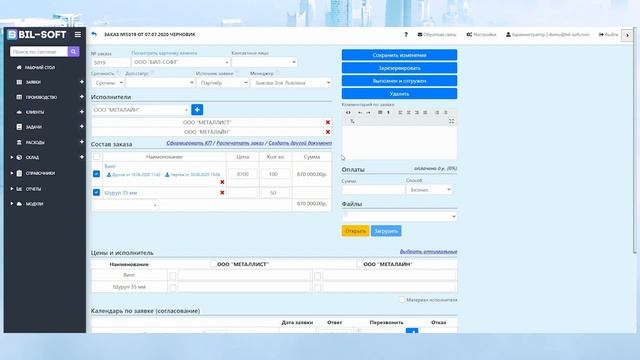The width and height of the screenshot is (640, 360).
Task: Add a new Расходы entry with plus icon
Action: 82,142
